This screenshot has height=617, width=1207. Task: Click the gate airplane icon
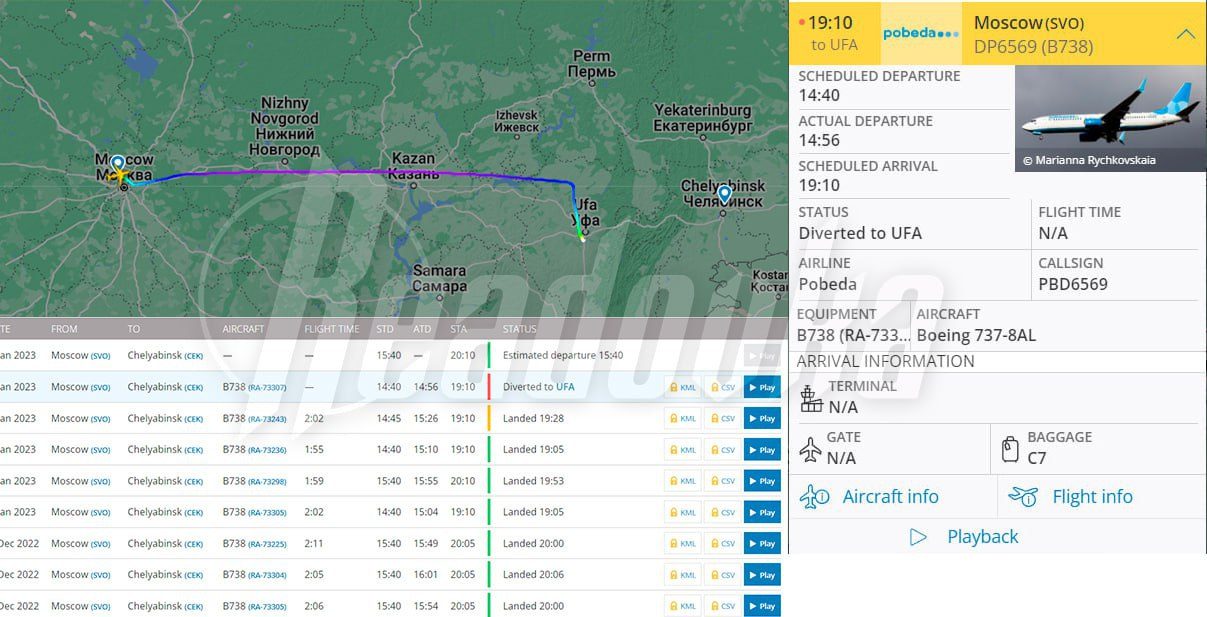point(810,450)
